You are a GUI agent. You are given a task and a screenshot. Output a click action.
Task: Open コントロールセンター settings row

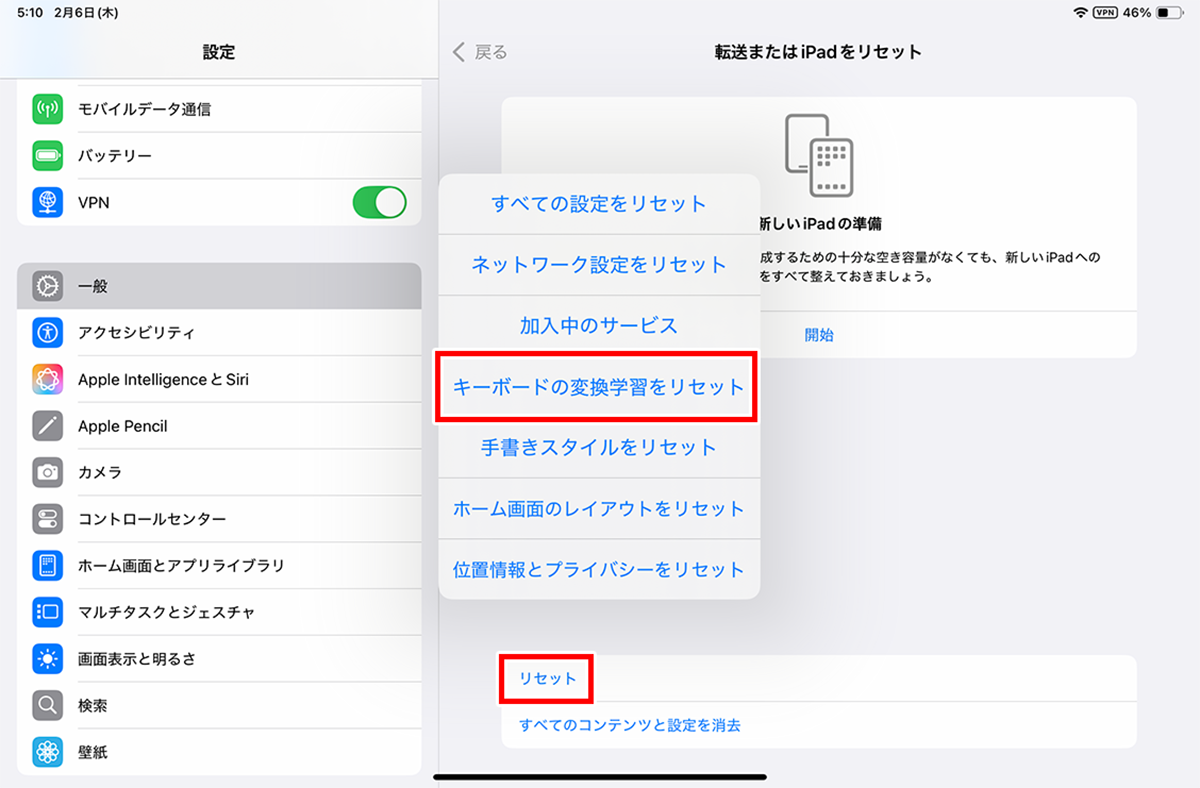[x=219, y=519]
